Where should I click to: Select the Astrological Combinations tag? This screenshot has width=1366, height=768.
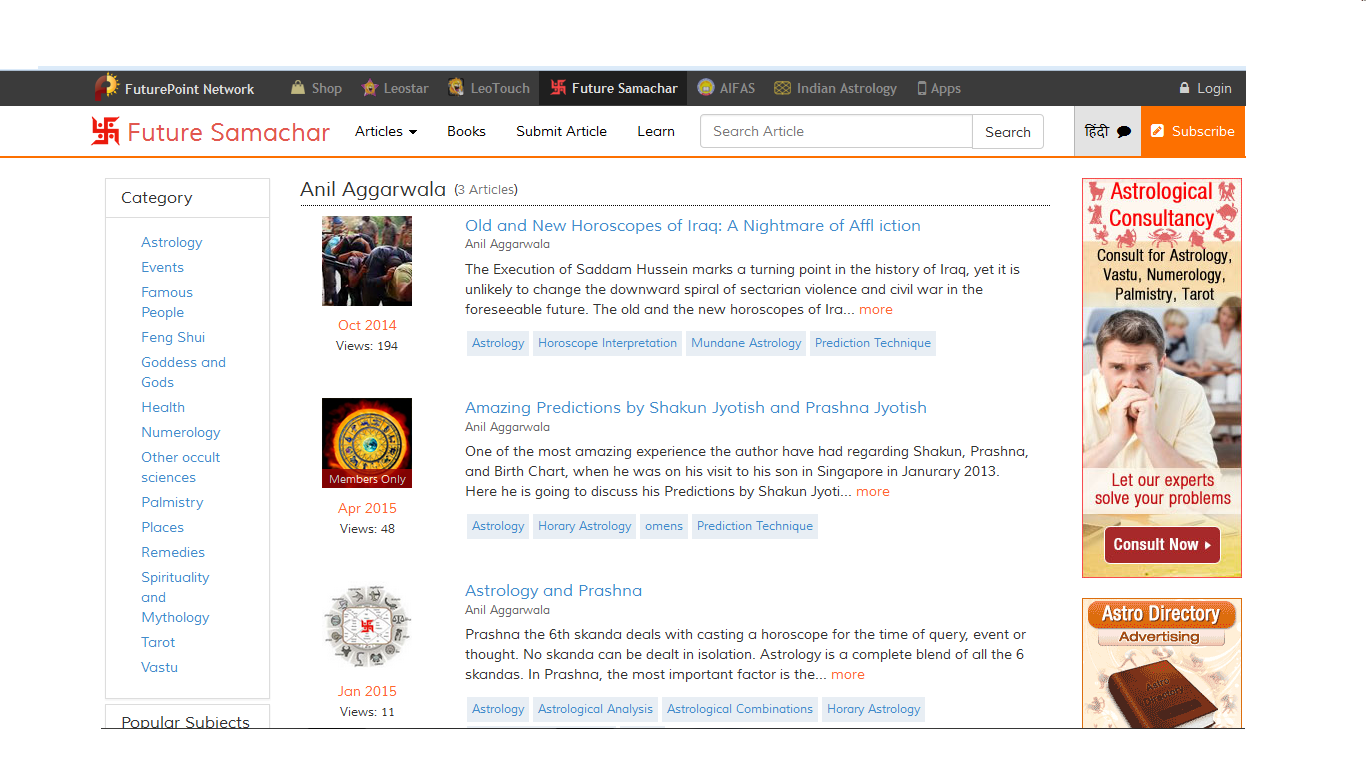pos(740,709)
